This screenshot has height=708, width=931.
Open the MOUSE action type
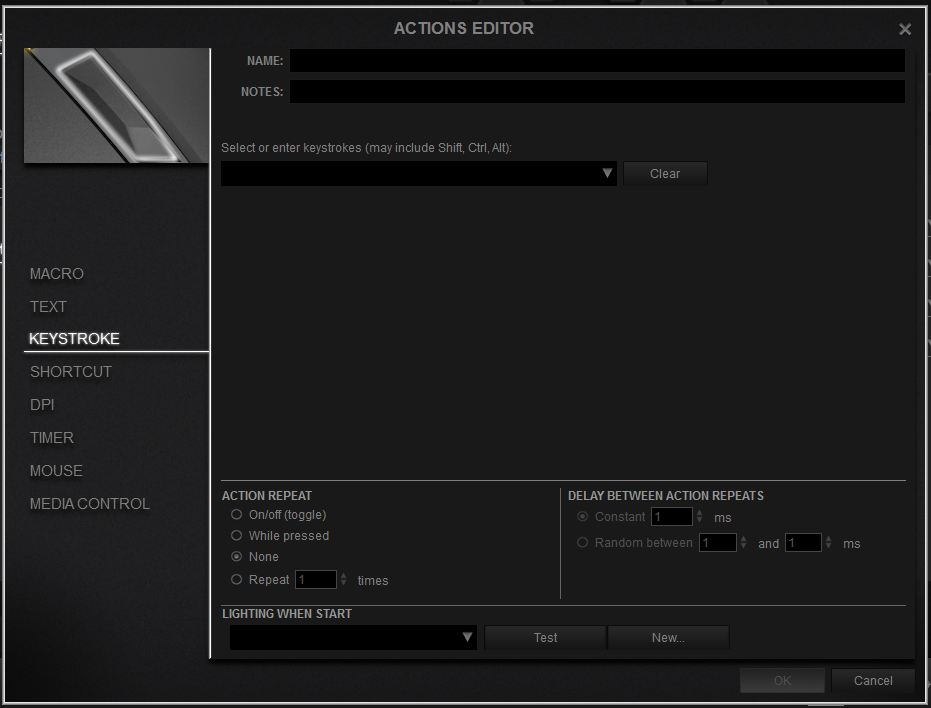56,471
